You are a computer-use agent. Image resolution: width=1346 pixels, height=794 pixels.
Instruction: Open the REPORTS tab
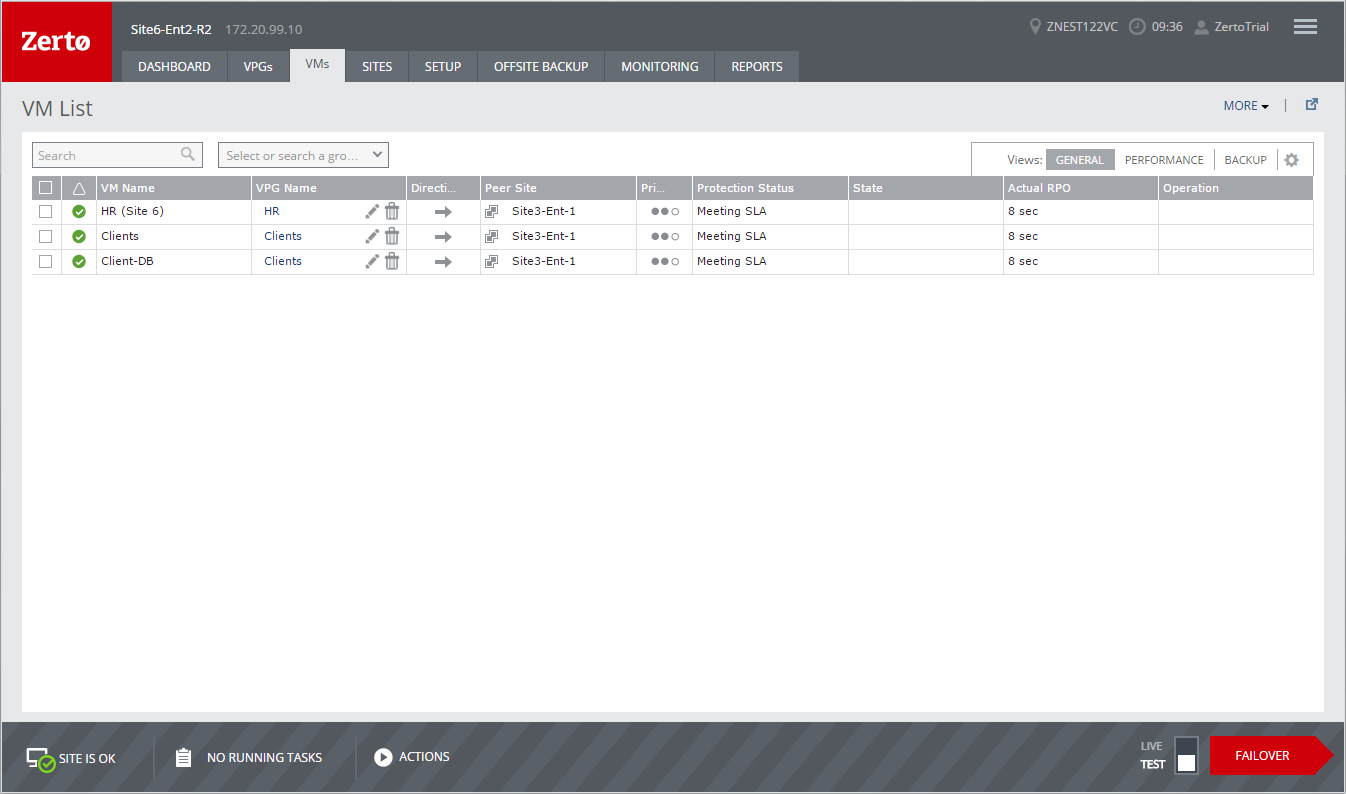click(x=757, y=67)
